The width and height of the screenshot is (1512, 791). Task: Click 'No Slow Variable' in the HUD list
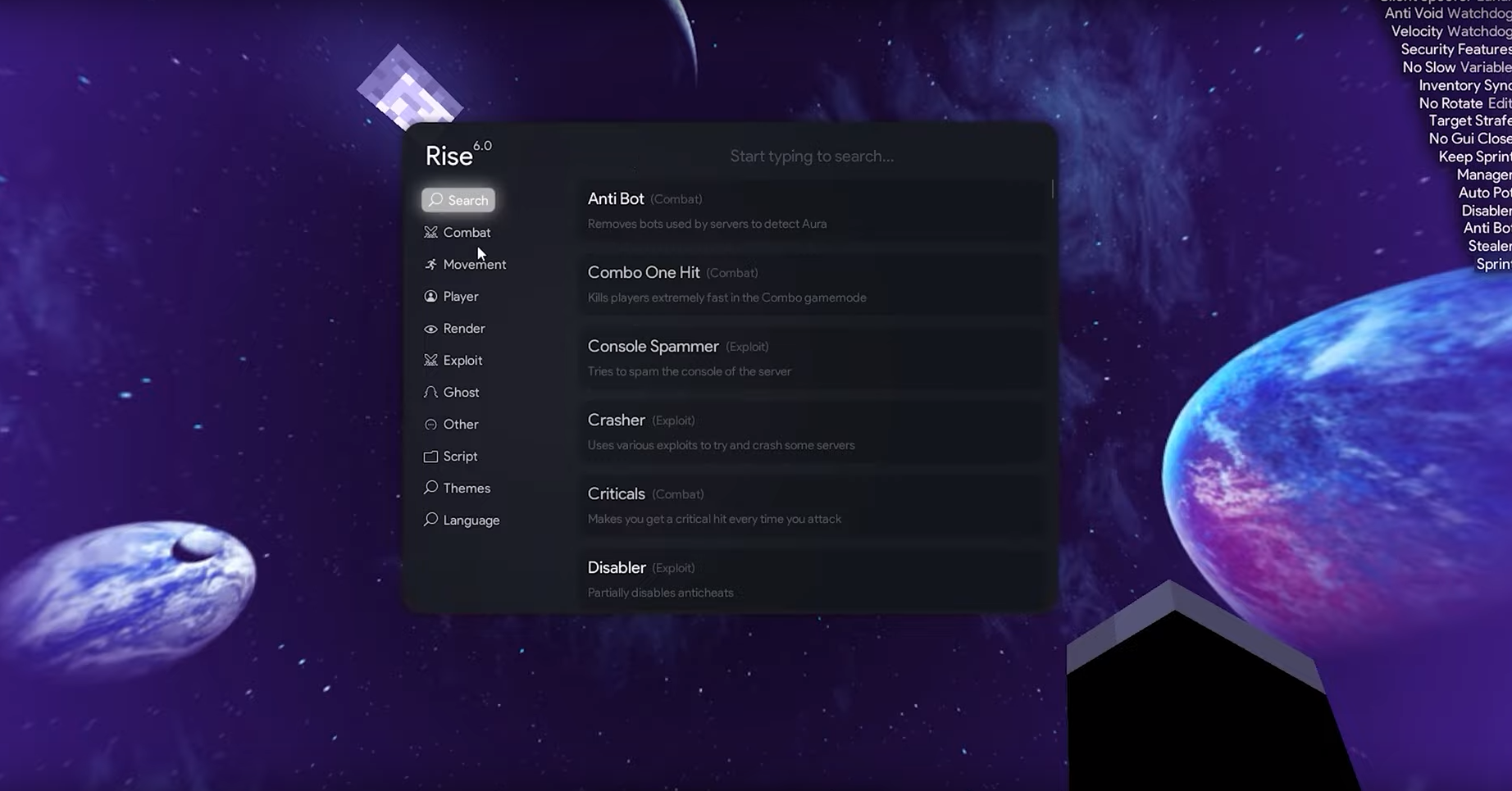(x=1457, y=67)
